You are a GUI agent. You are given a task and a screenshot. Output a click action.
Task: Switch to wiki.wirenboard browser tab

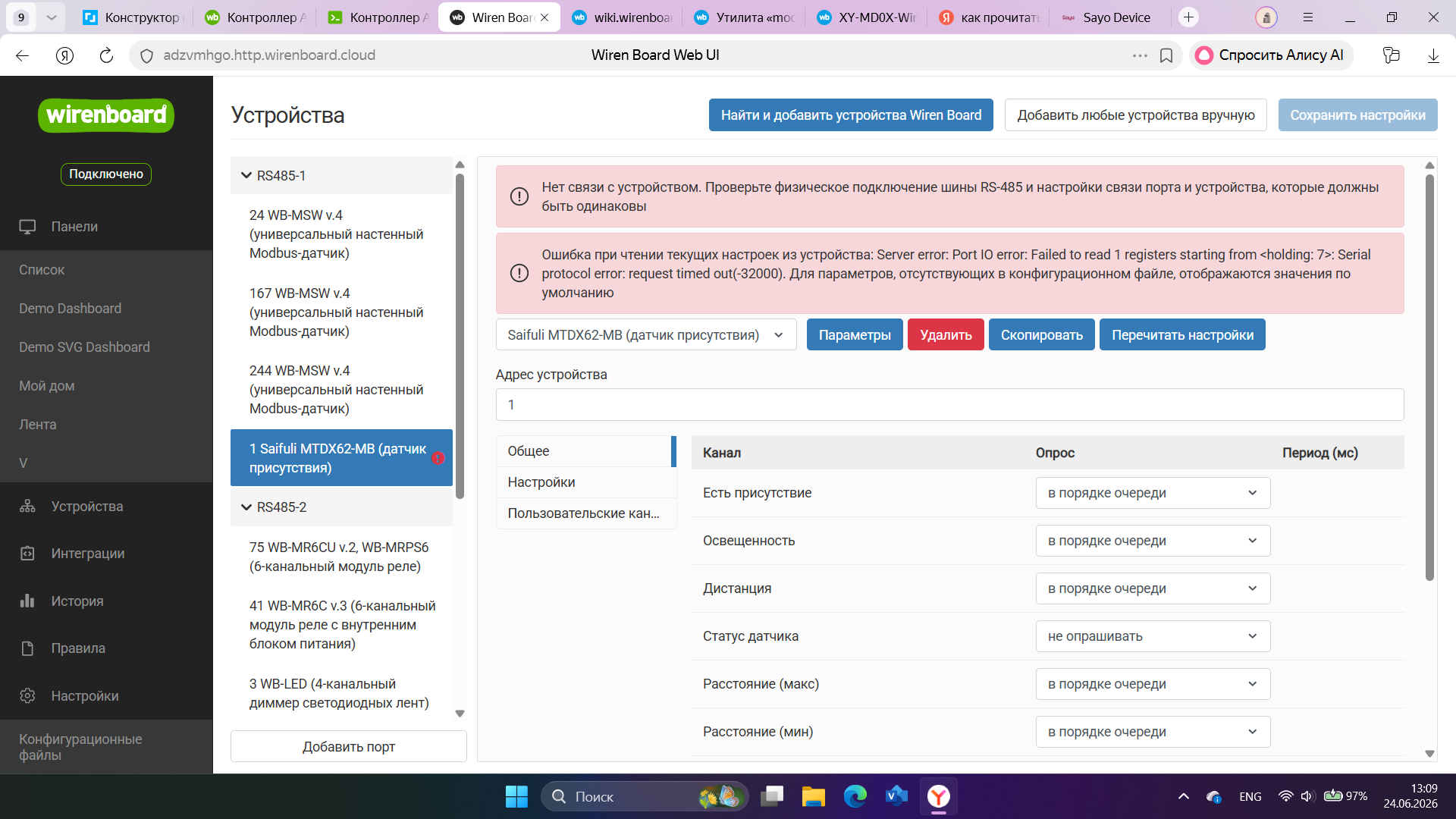pos(622,17)
